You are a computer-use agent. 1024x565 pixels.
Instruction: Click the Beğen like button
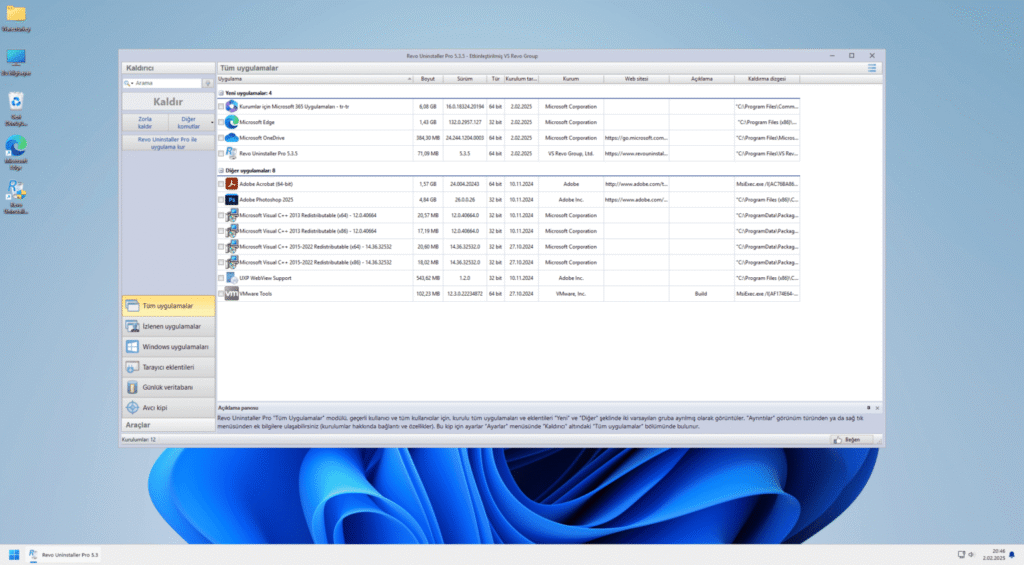point(854,440)
